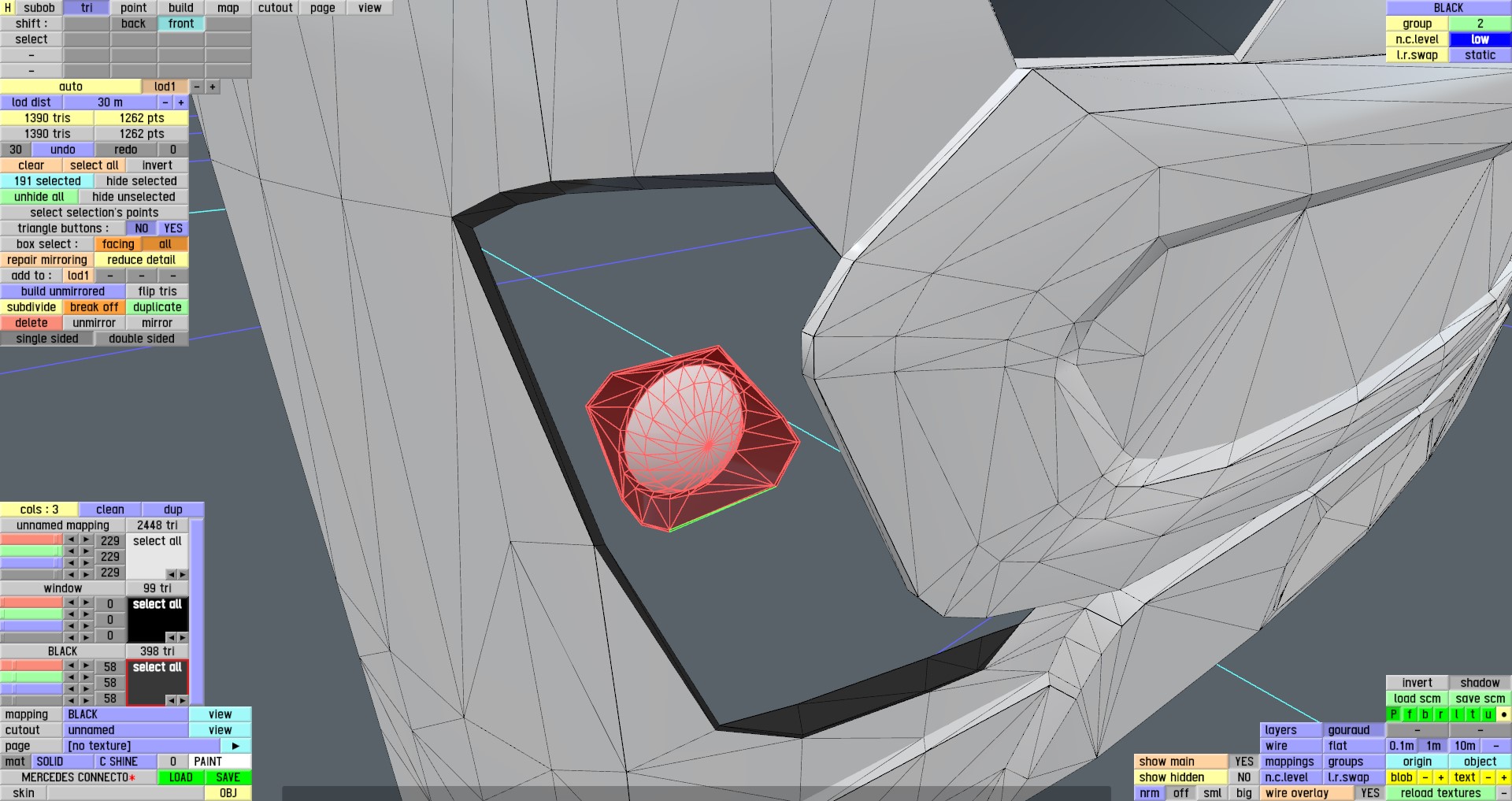Click the red delete button
Screen dimensions: 1512x801
[x=31, y=323]
